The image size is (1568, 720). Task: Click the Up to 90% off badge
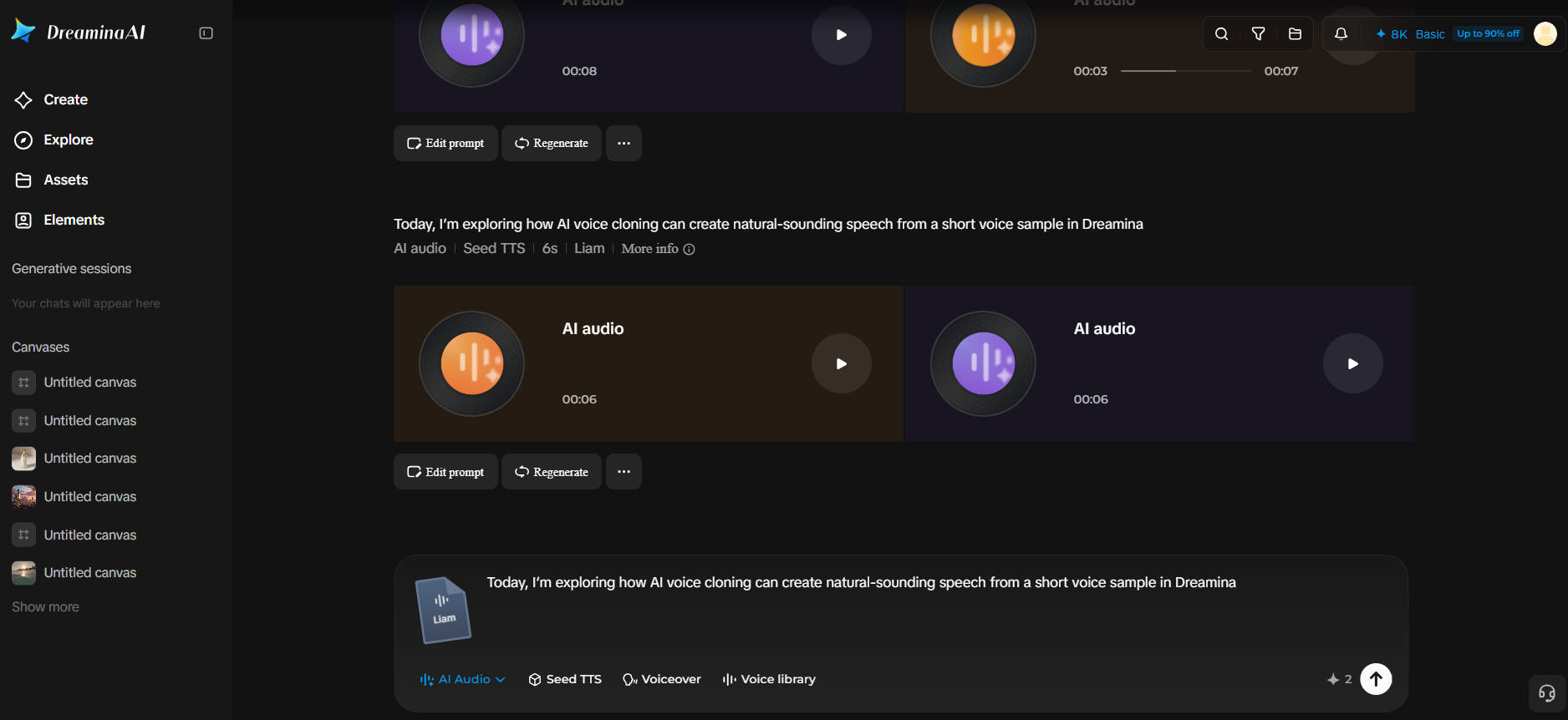pos(1488,34)
